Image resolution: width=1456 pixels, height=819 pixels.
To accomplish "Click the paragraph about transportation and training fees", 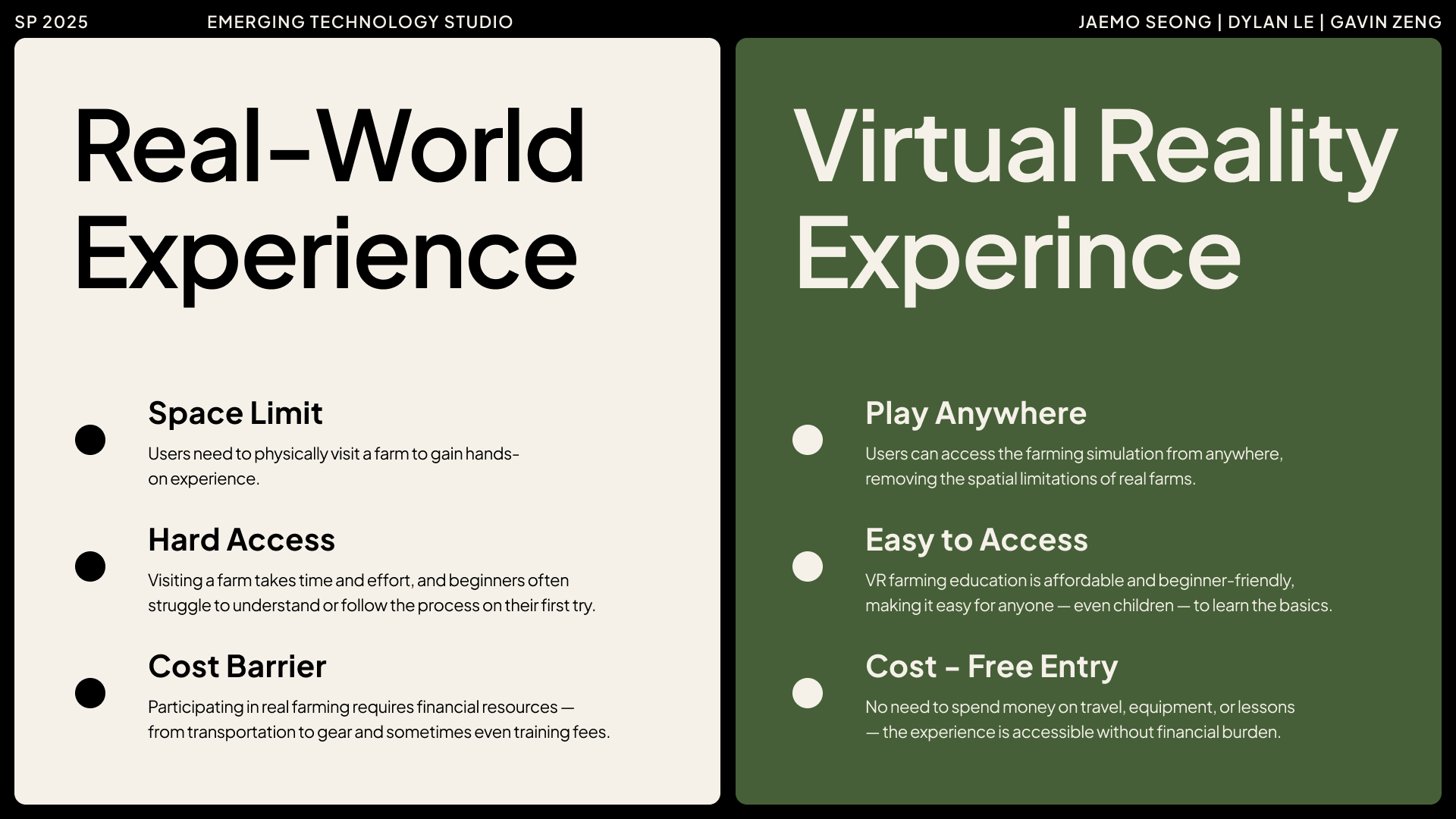I will [x=378, y=719].
